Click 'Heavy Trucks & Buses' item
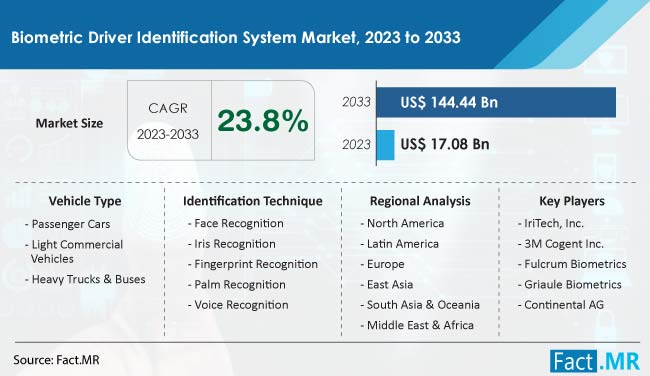This screenshot has width=650, height=376. pyautogui.click(x=85, y=279)
